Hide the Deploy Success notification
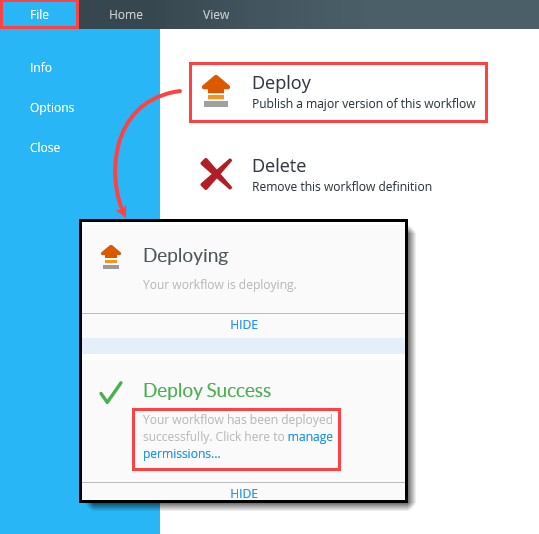The width and height of the screenshot is (539, 534). [x=244, y=493]
